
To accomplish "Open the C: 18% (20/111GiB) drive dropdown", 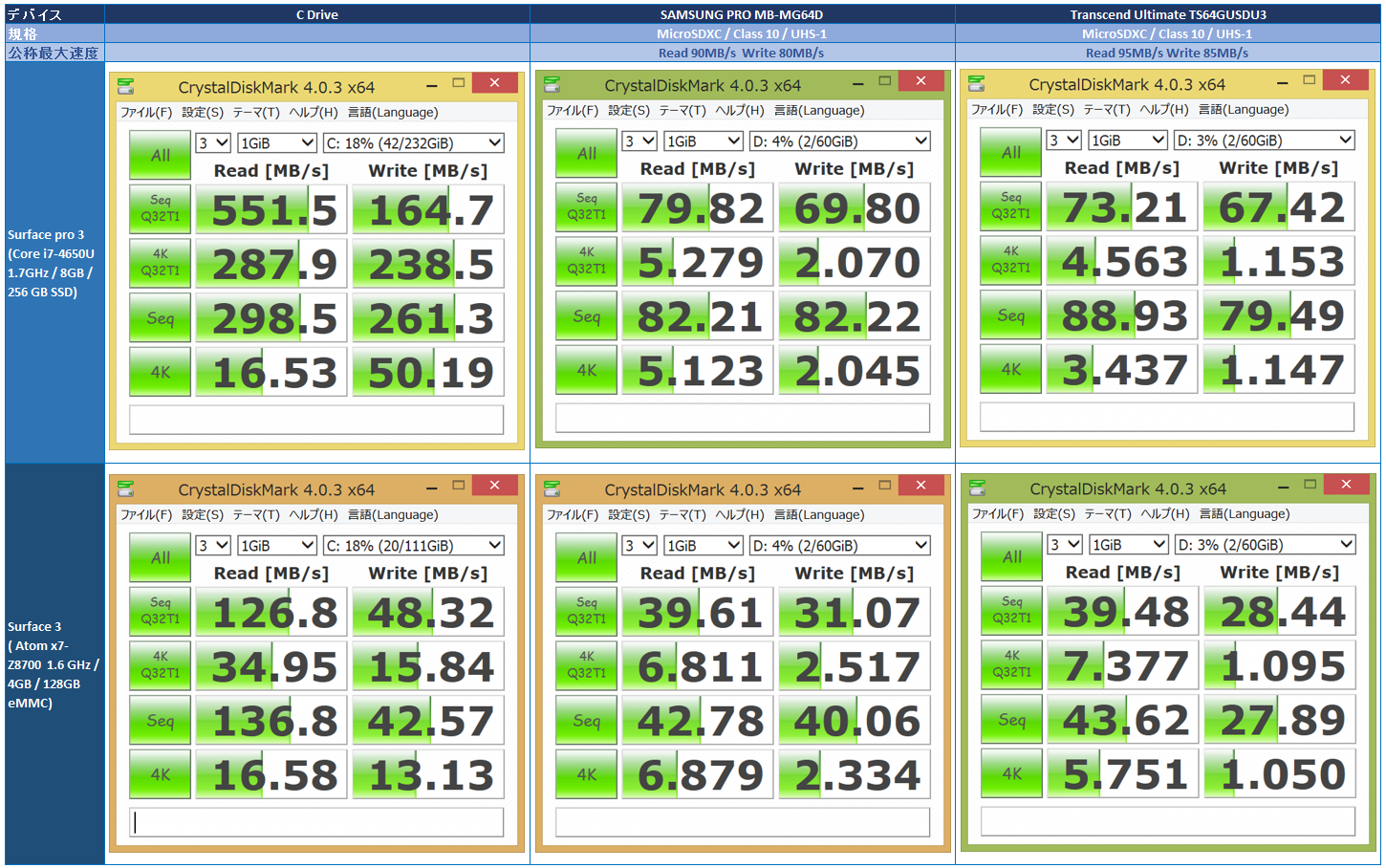I will click(414, 546).
